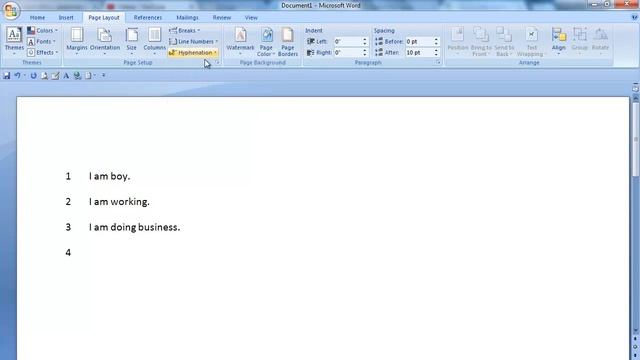Open the Page Color picker

266,41
